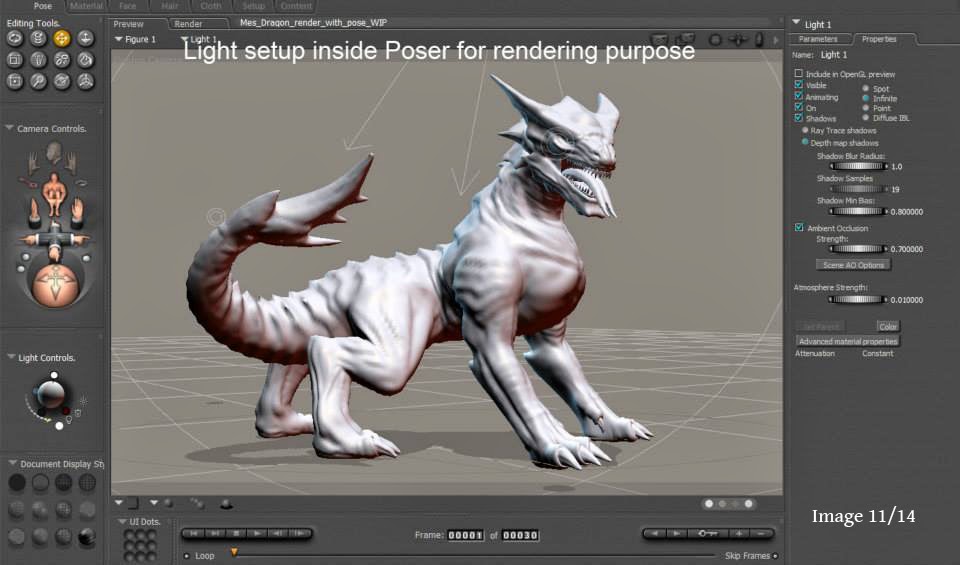This screenshot has height=565, width=960.
Task: Select the highlighted Translate/Pull tool
Action: [62, 39]
